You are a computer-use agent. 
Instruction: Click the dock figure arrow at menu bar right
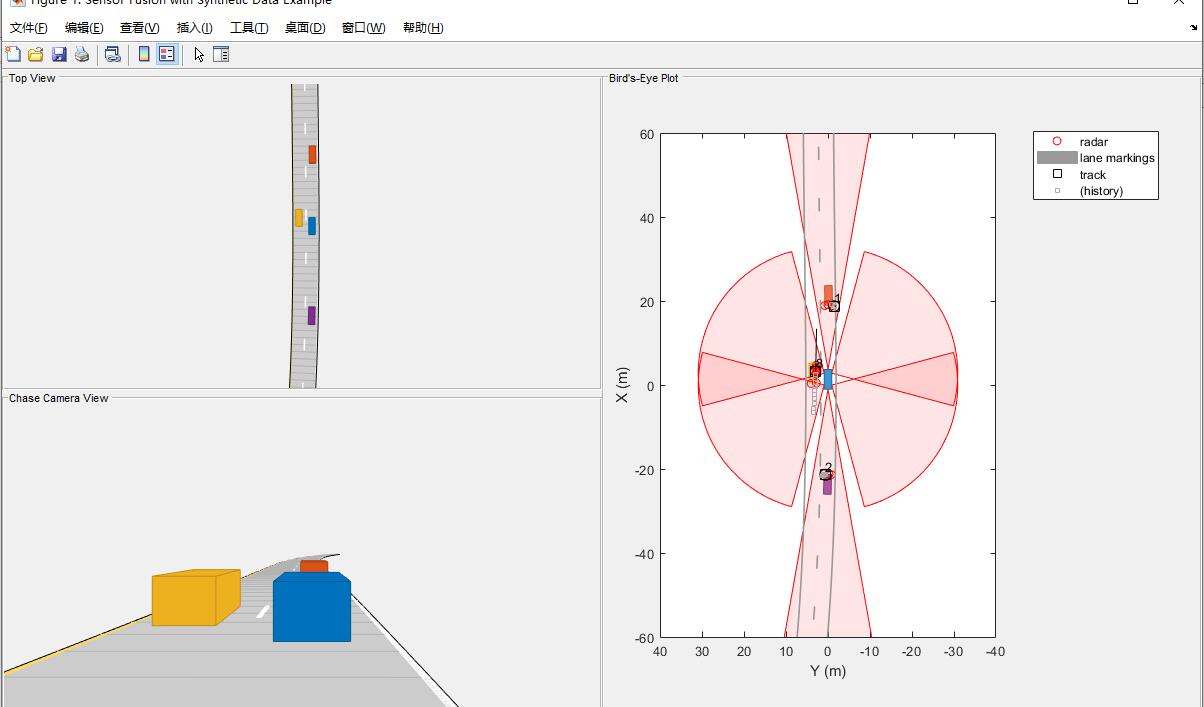point(1194,28)
